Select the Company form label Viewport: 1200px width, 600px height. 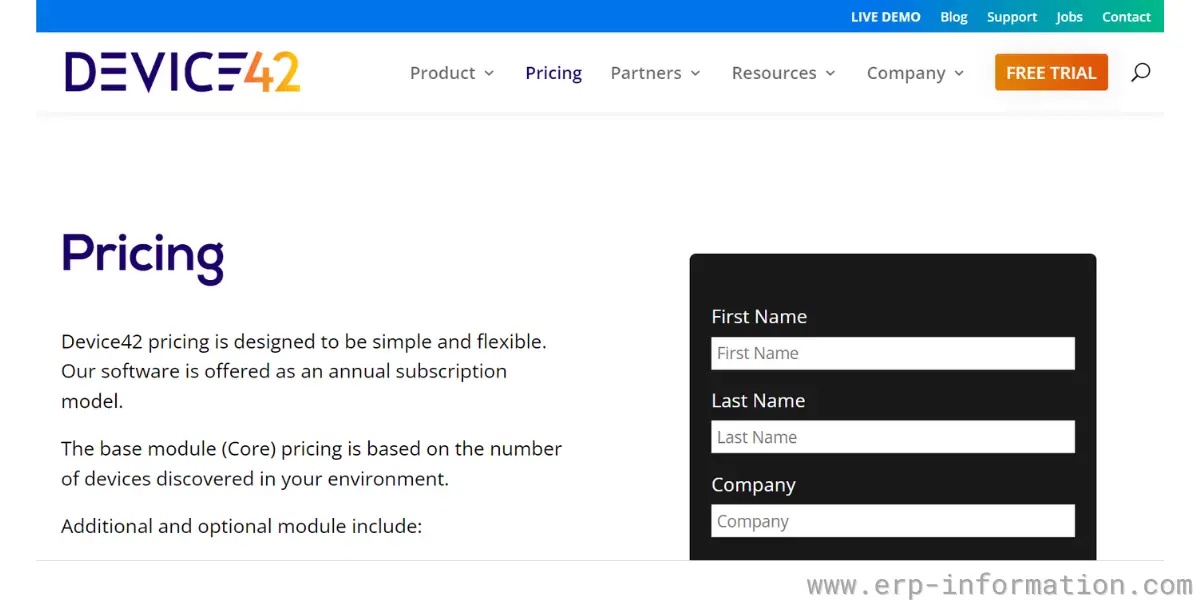(x=753, y=485)
